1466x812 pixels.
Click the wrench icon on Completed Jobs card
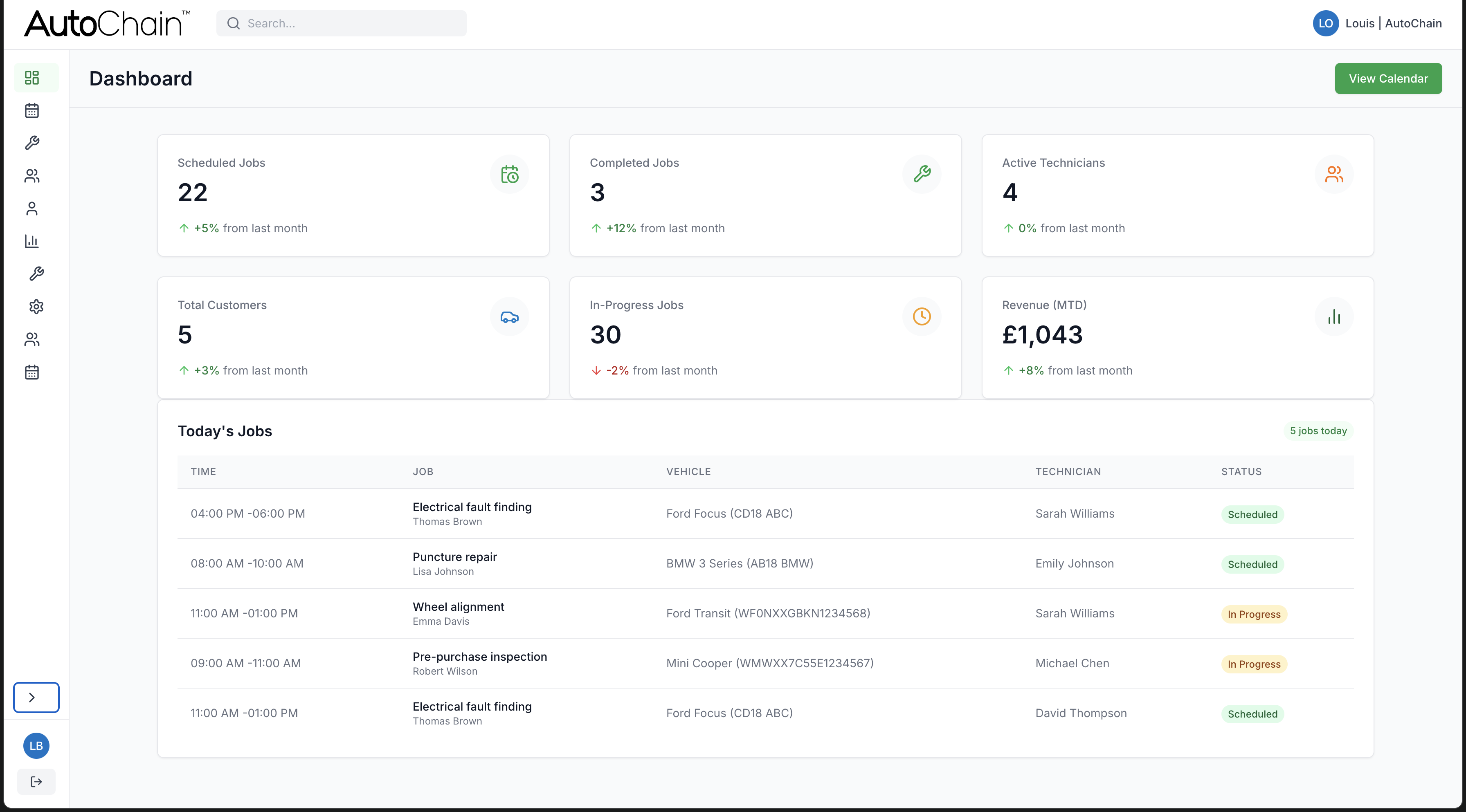pyautogui.click(x=922, y=174)
